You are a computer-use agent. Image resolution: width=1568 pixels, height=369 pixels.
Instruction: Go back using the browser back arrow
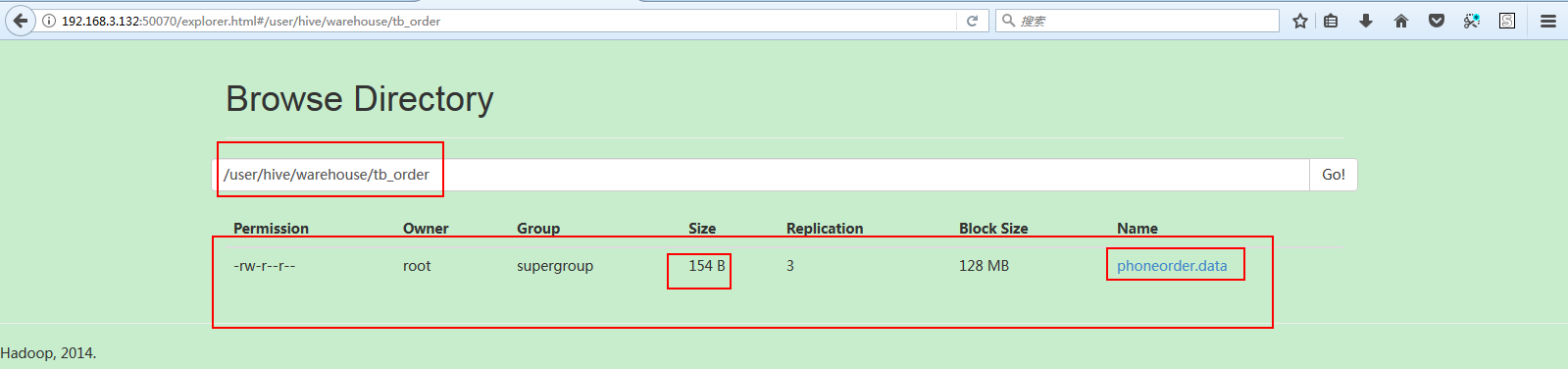point(20,21)
